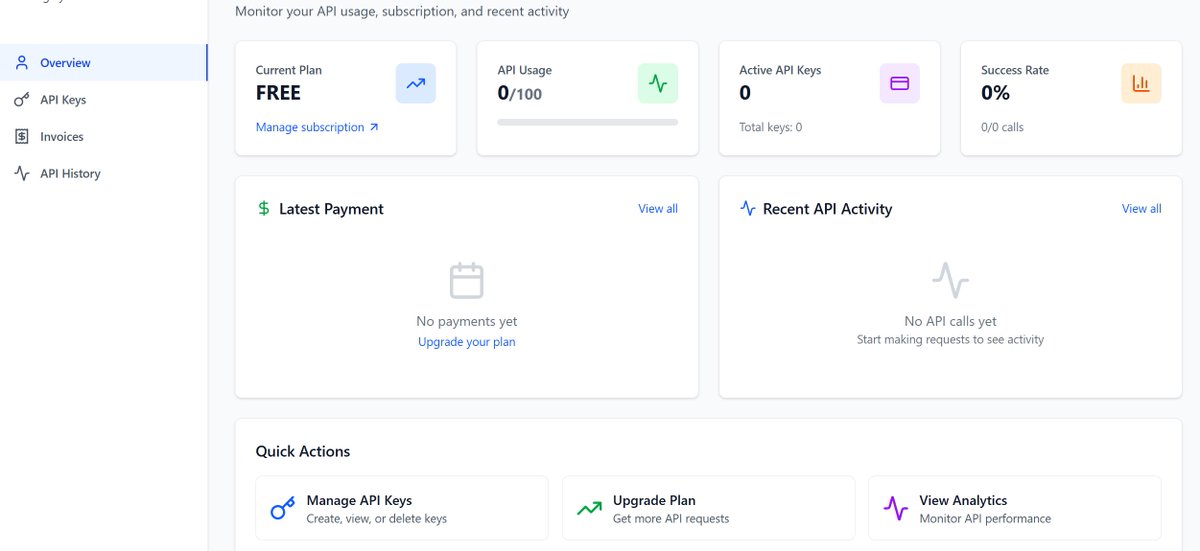Screen dimensions: 1200x551
Task: Click the blue trending icon on Current Plan card
Action: (416, 84)
